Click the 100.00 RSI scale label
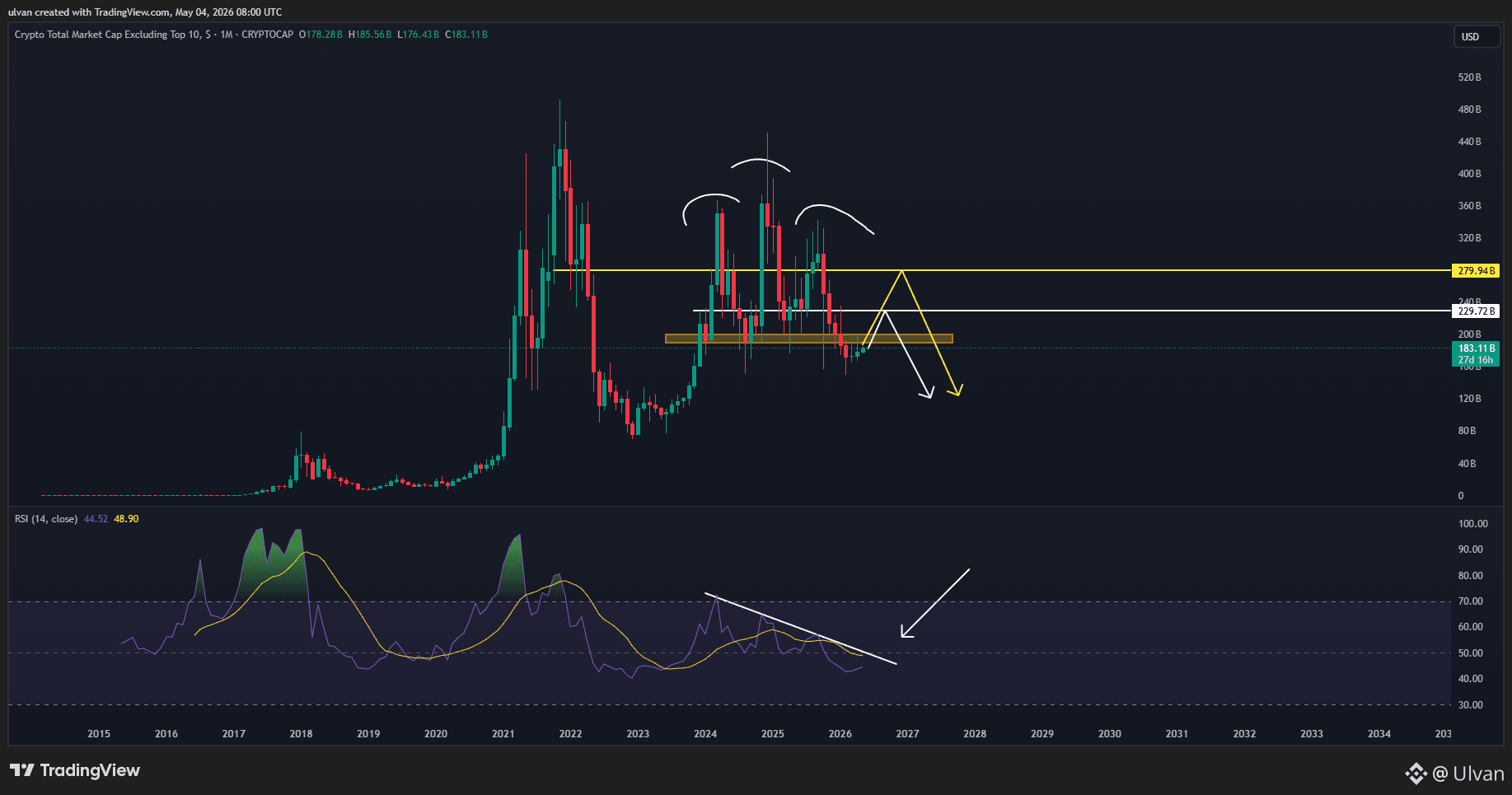1512x795 pixels. click(1473, 524)
